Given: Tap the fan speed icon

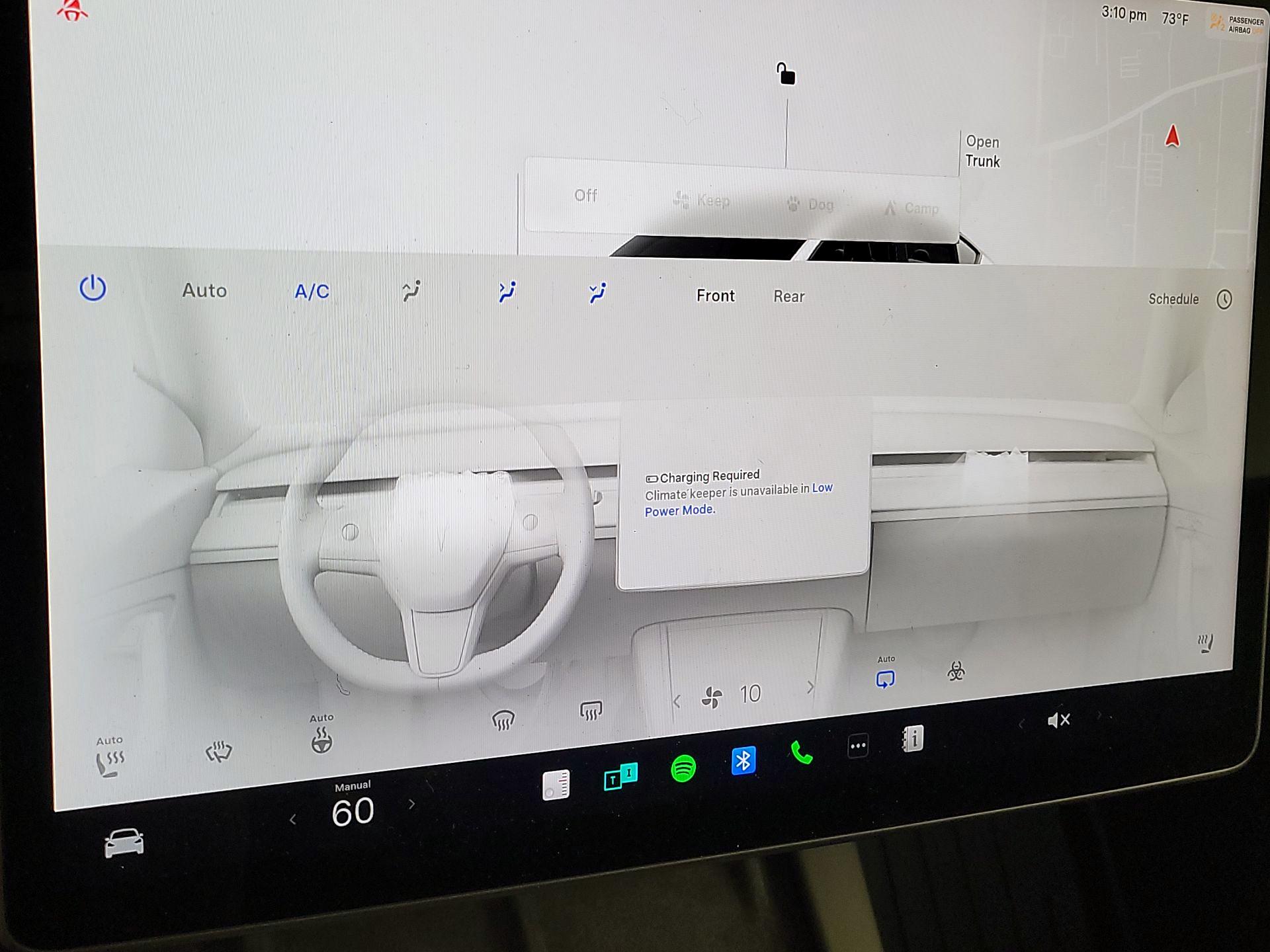Looking at the screenshot, I should tap(712, 697).
